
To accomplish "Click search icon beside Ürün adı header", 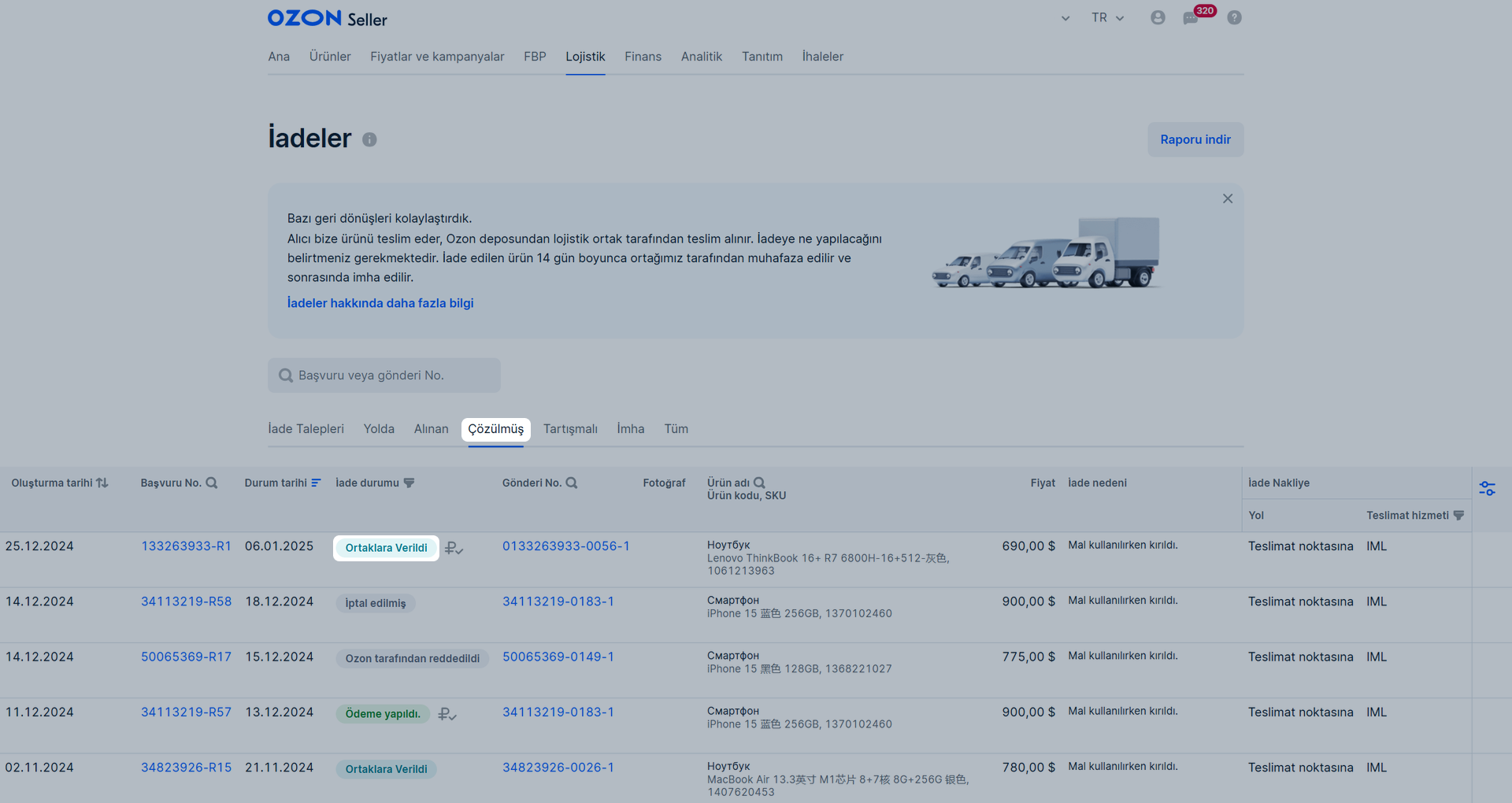I will 759,483.
